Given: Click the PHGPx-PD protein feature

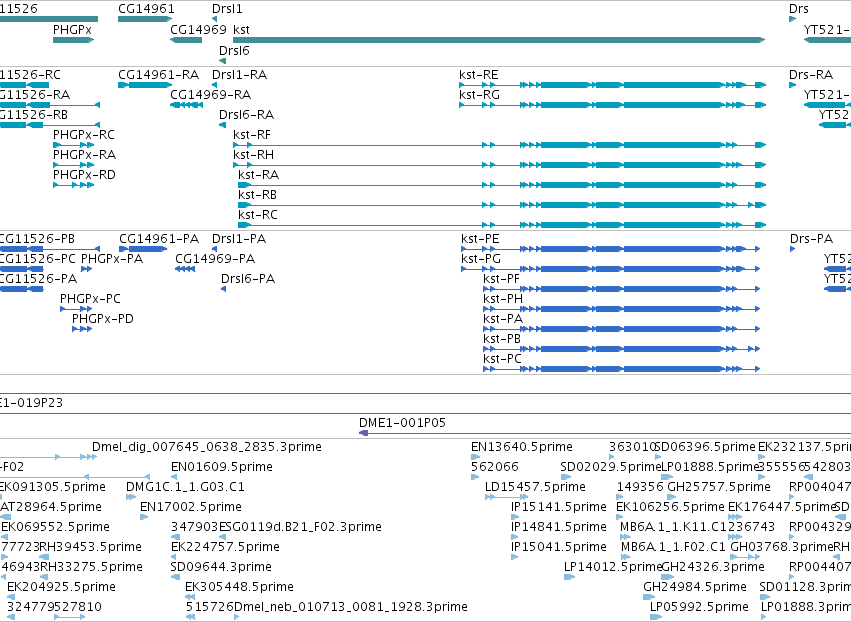Looking at the screenshot, I should [82, 329].
